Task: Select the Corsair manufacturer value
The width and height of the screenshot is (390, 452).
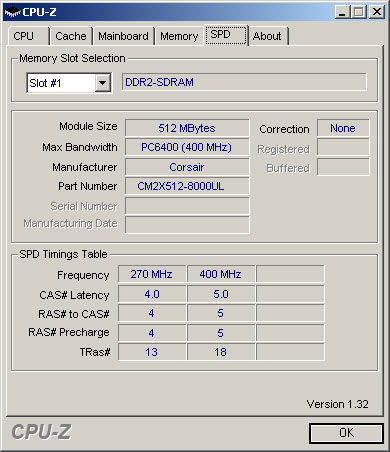Action: click(x=187, y=167)
